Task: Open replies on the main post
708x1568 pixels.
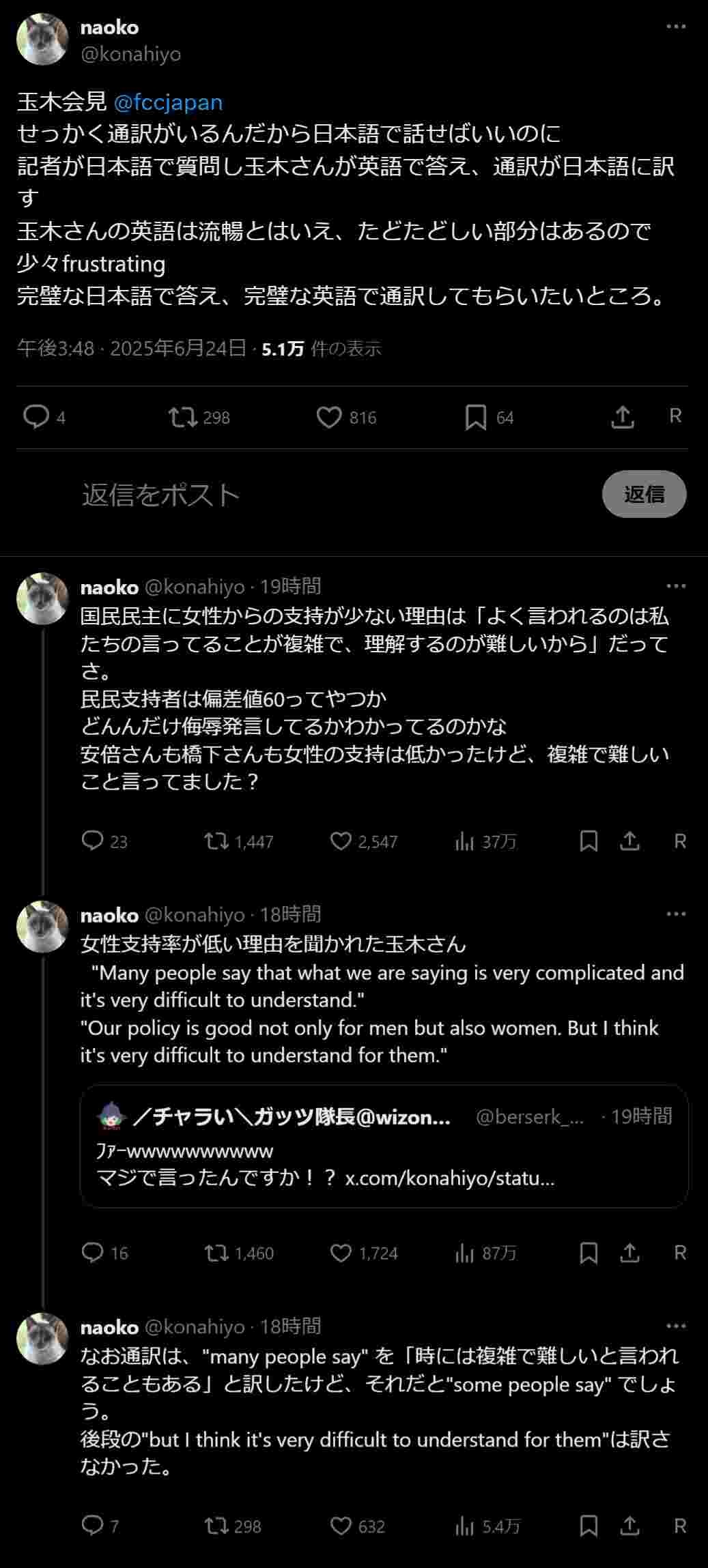Action: pos(36,417)
